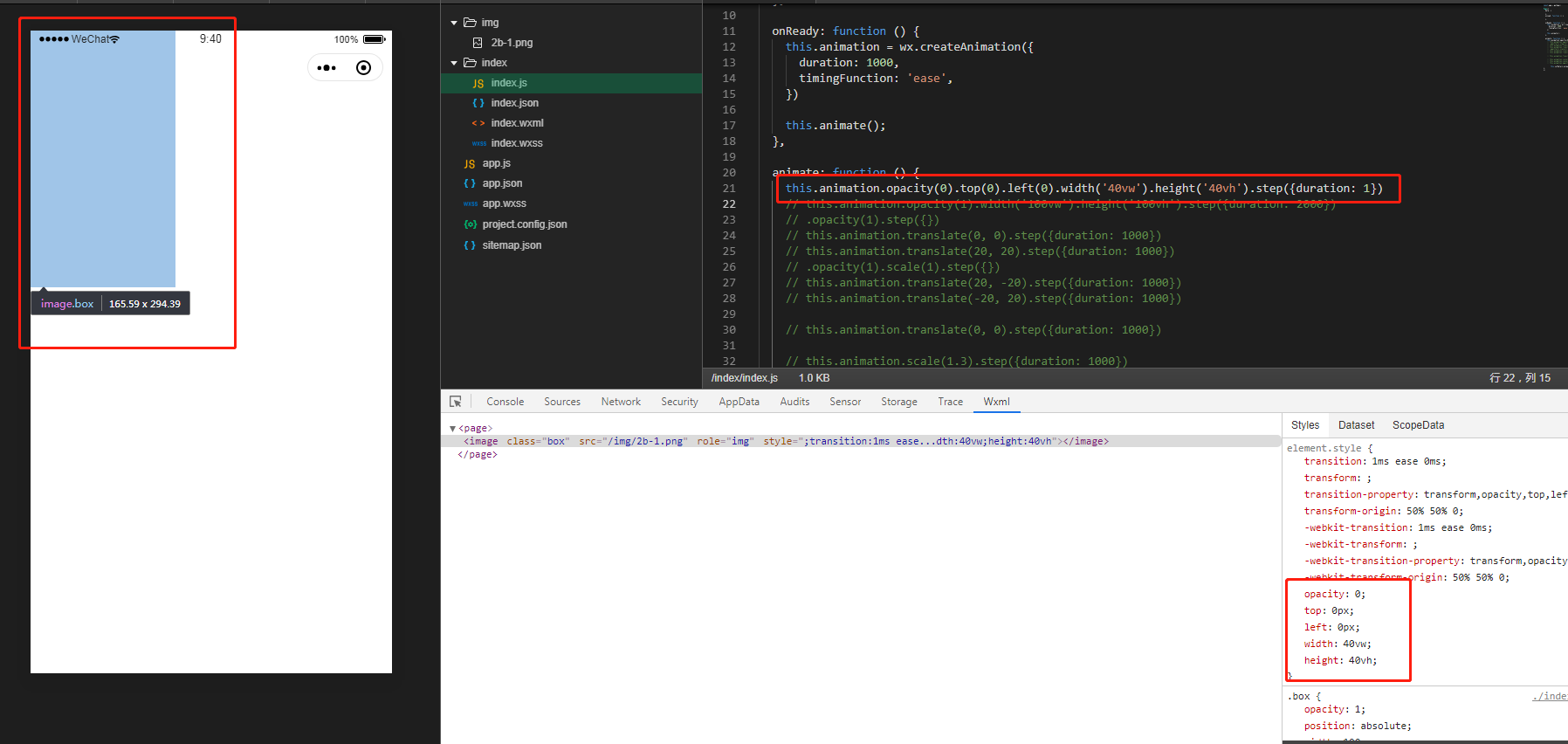Click the code minimap in the editor

coord(1555,39)
